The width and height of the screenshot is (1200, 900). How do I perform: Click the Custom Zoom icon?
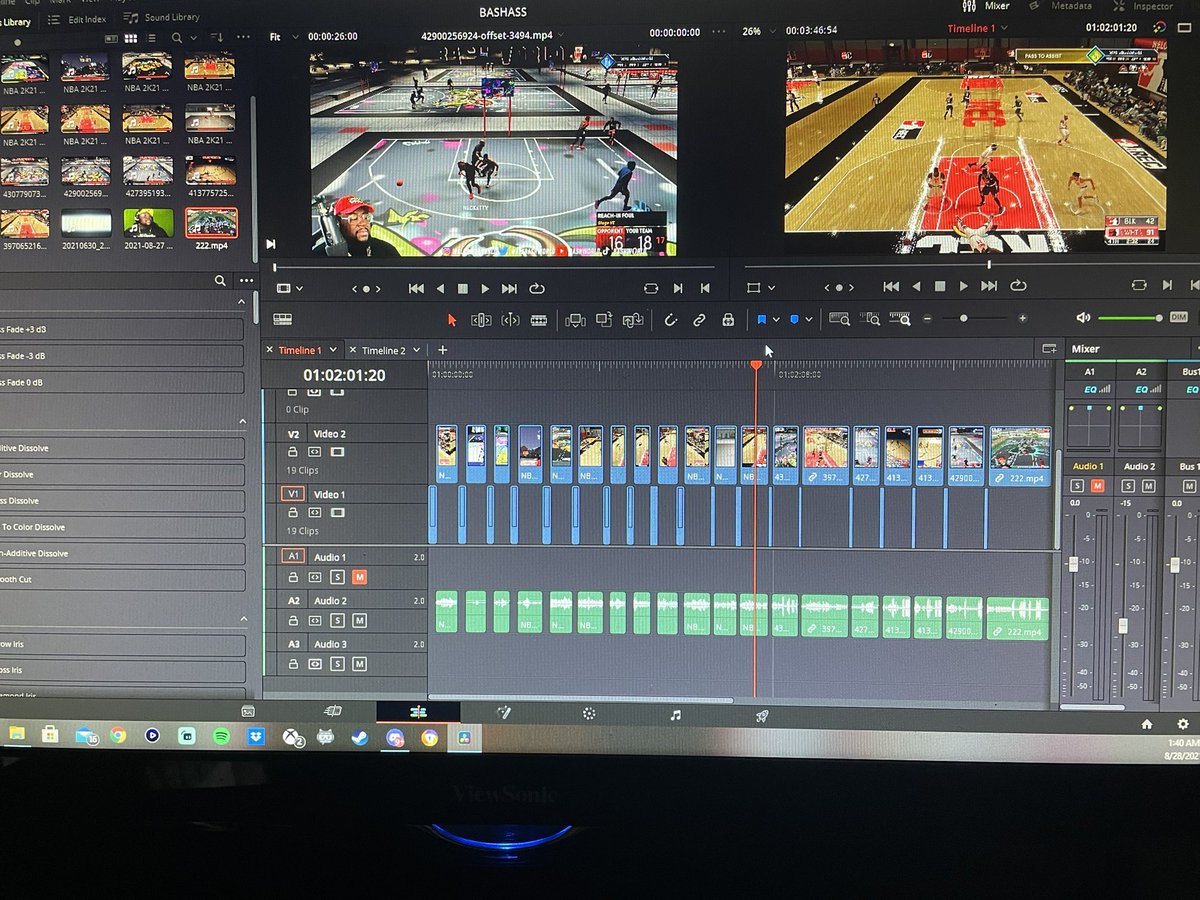(901, 320)
